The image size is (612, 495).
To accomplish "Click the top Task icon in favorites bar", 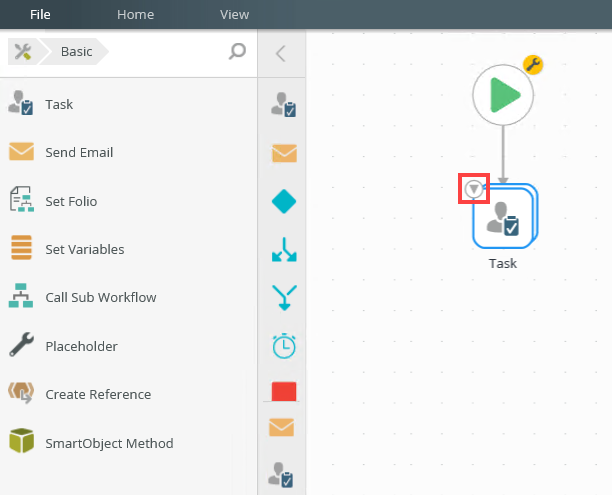I will 284,105.
